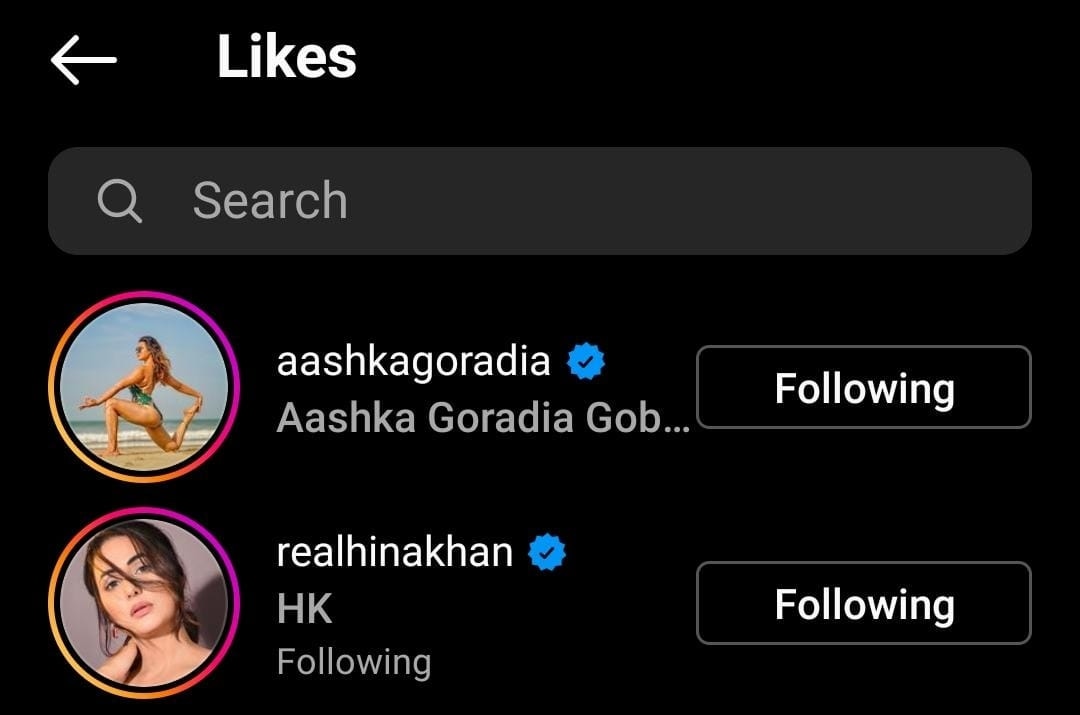Click the Likes page title
Image resolution: width=1080 pixels, height=715 pixels.
(287, 56)
